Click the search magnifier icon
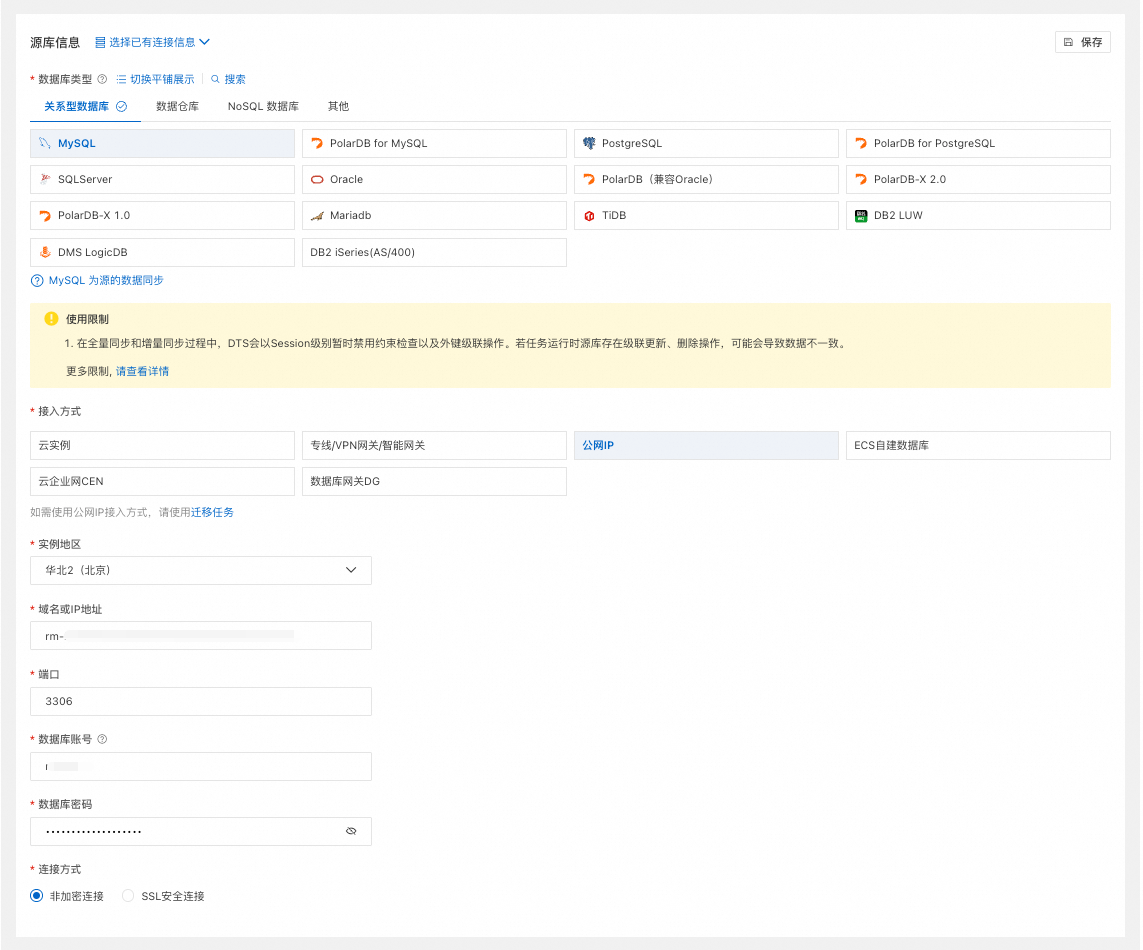This screenshot has width=1143, height=950. (215, 79)
